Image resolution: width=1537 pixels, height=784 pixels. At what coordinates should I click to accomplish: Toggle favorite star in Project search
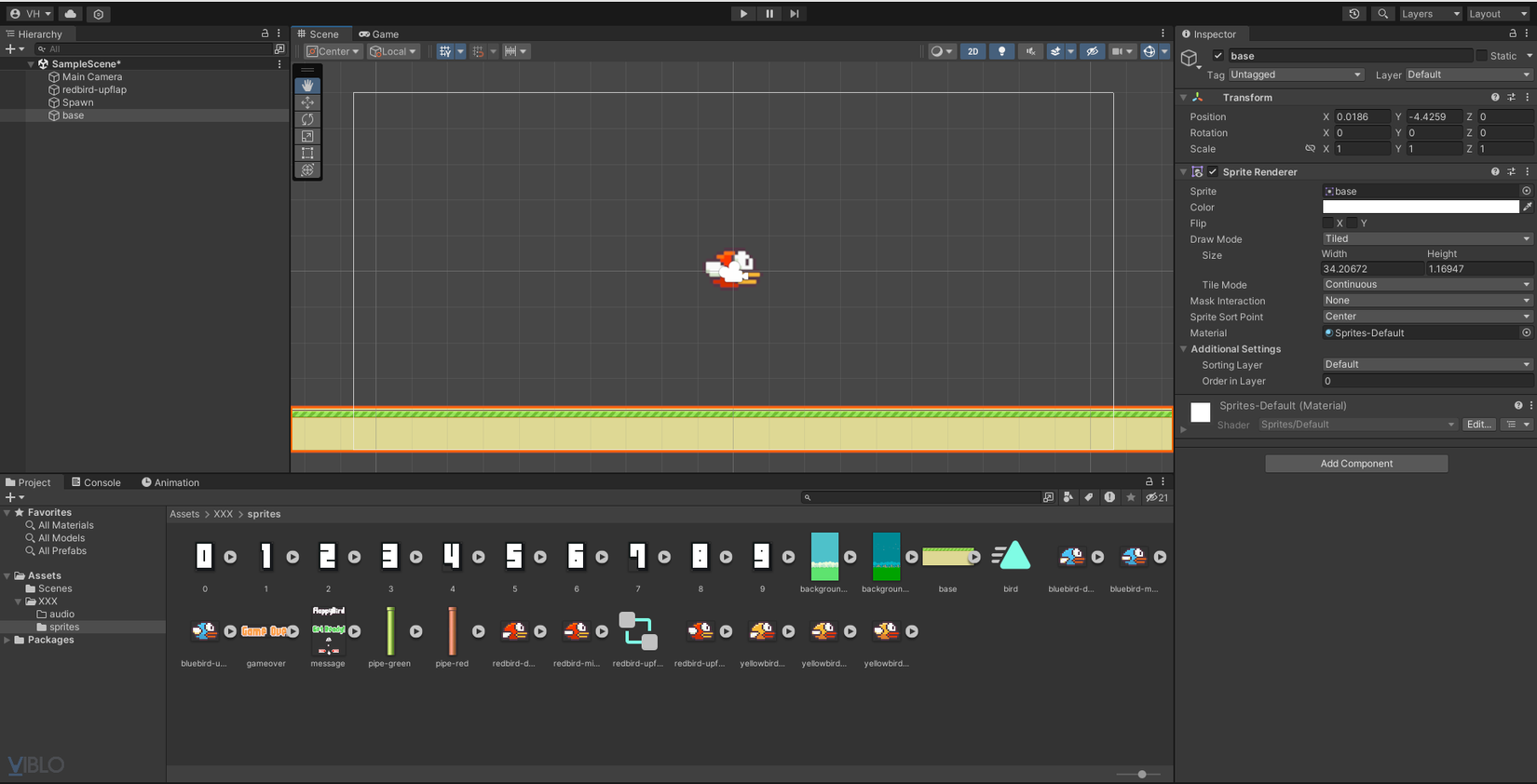point(1131,497)
